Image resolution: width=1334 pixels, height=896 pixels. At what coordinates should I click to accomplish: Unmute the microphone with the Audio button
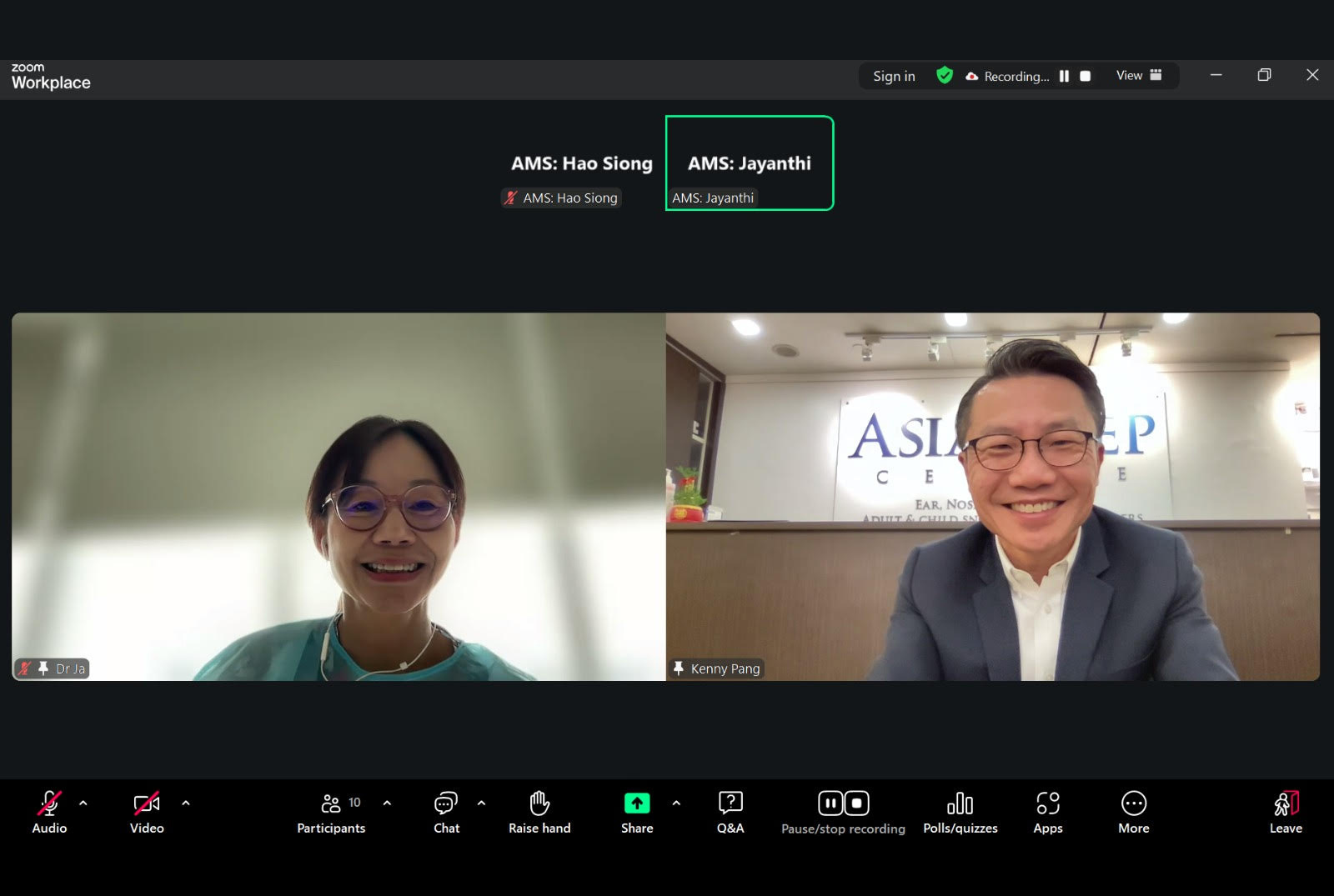[x=49, y=811]
